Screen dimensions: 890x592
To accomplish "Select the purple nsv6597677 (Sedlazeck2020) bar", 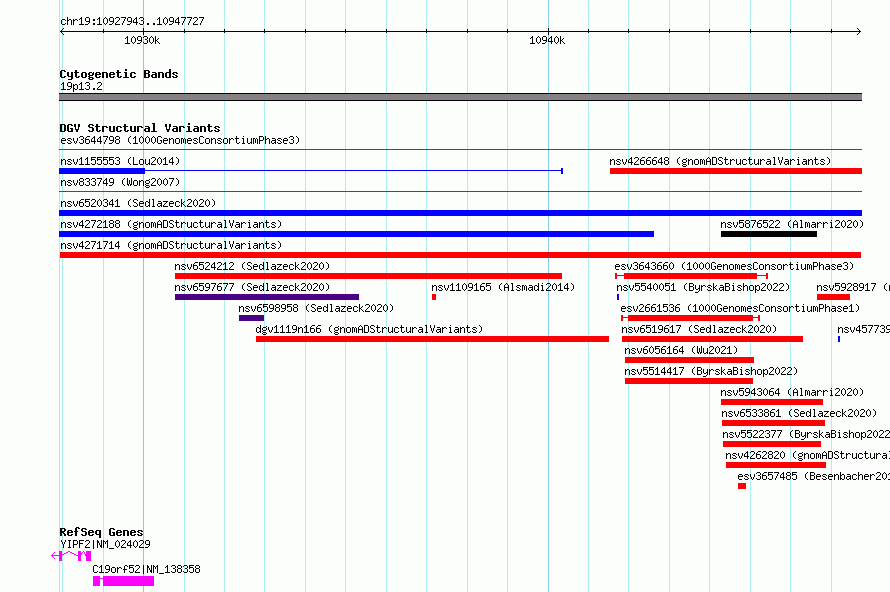I will 267,297.
